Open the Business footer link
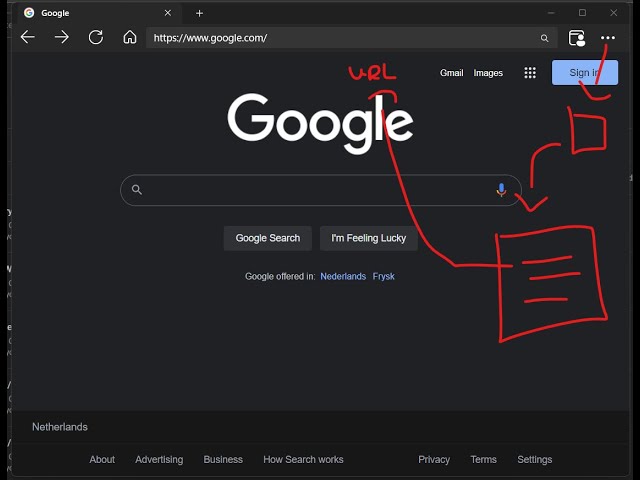This screenshot has height=480, width=640. pos(223,459)
